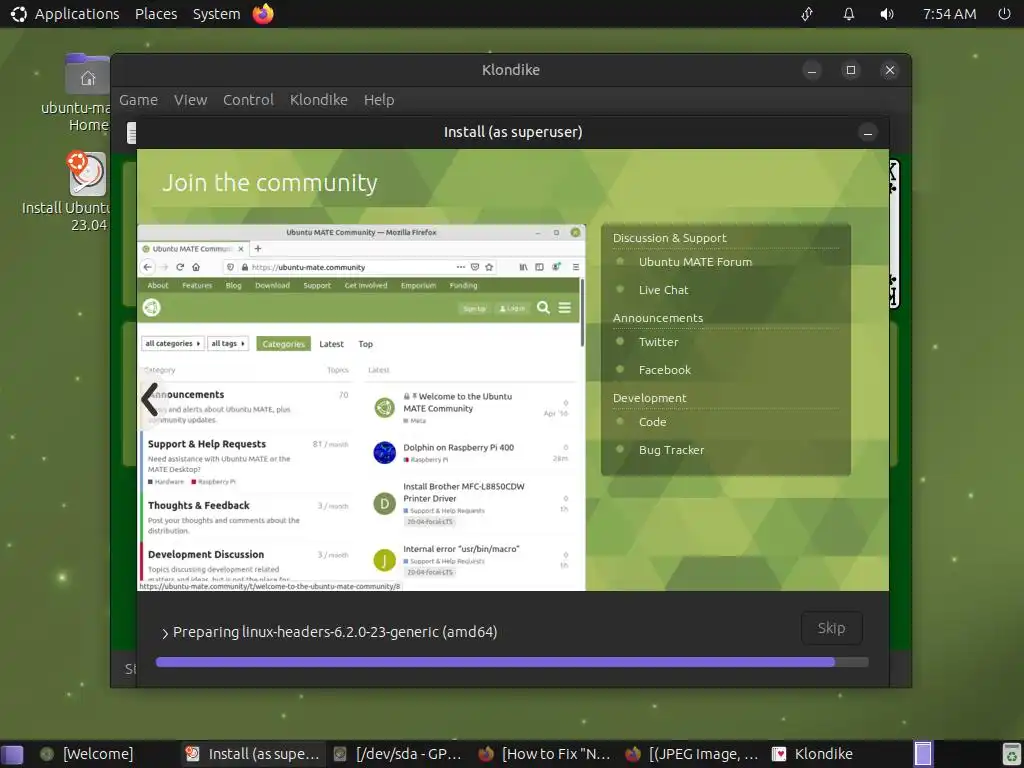Click the Sign Up button in forum
Screen dimensions: 1024x768
pos(474,308)
